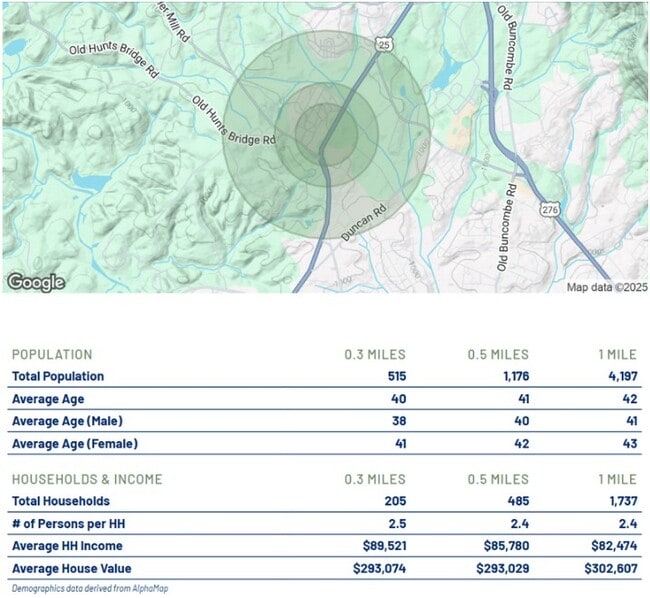Viewport: 650px width, 598px height.
Task: Click 0.5 MILES header in Households section
Action: pos(497,479)
